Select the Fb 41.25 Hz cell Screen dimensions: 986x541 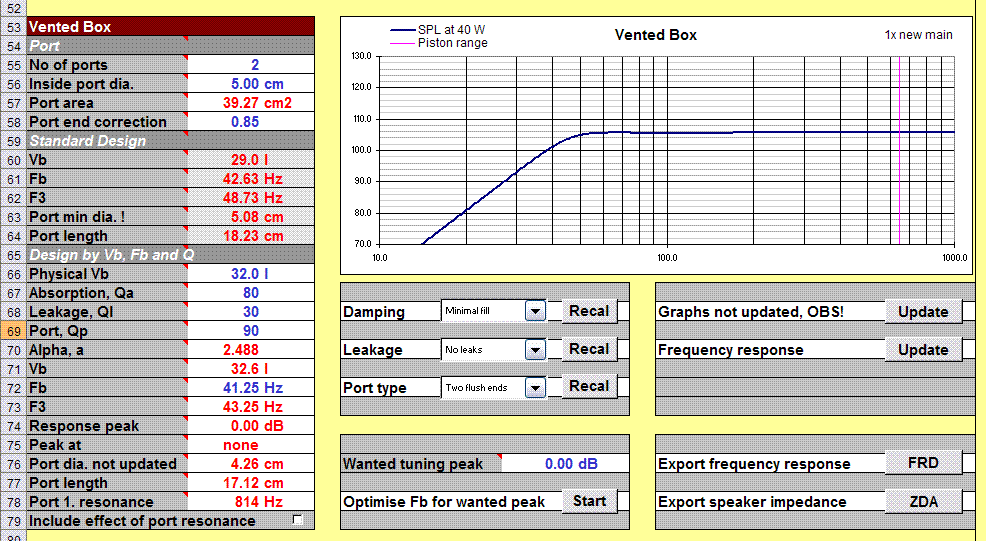(x=251, y=388)
